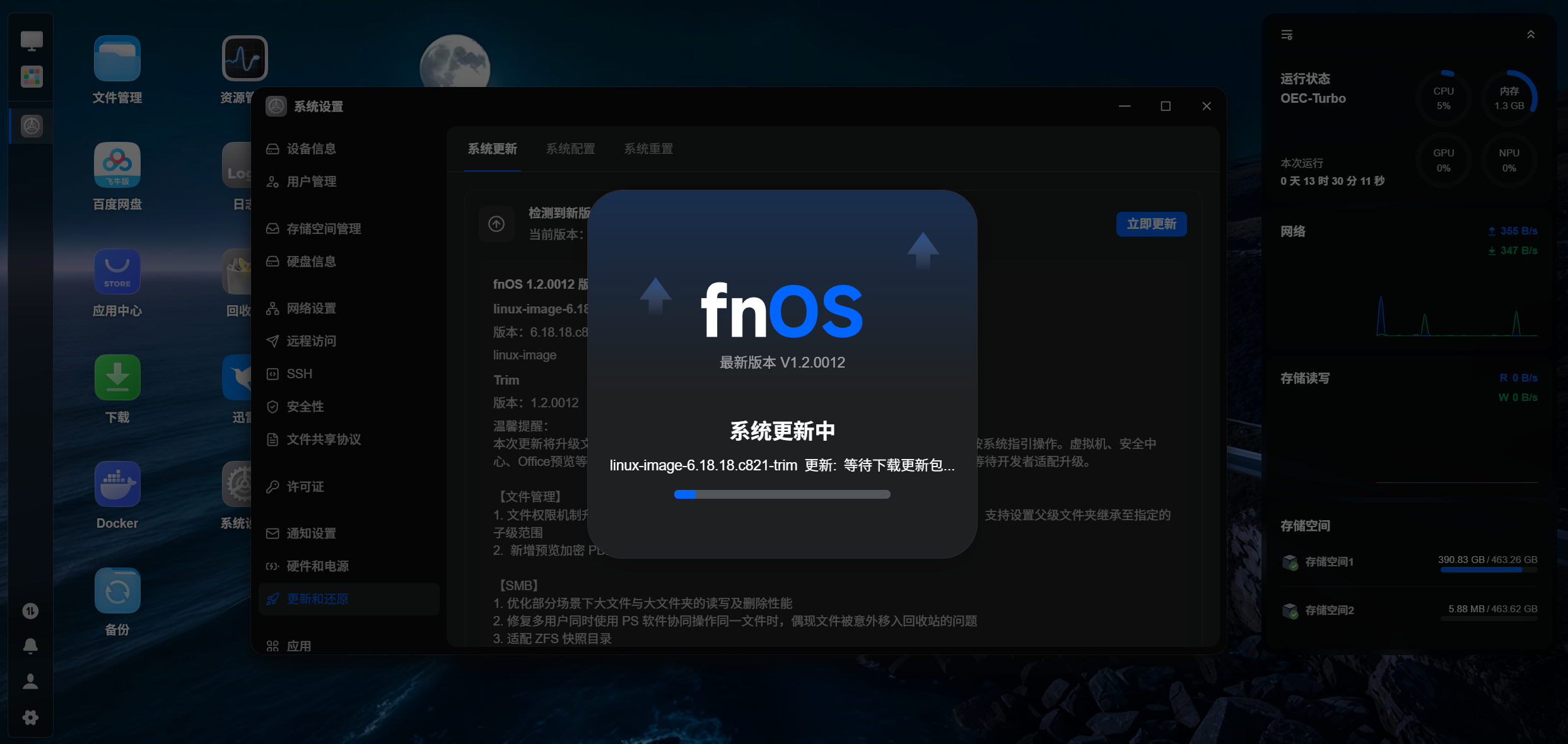1568x744 pixels.
Task: Open 网络设置 in settings sidebar
Action: (x=348, y=308)
